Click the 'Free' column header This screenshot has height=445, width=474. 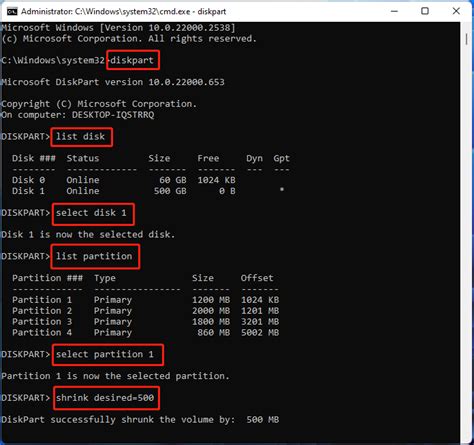point(208,158)
